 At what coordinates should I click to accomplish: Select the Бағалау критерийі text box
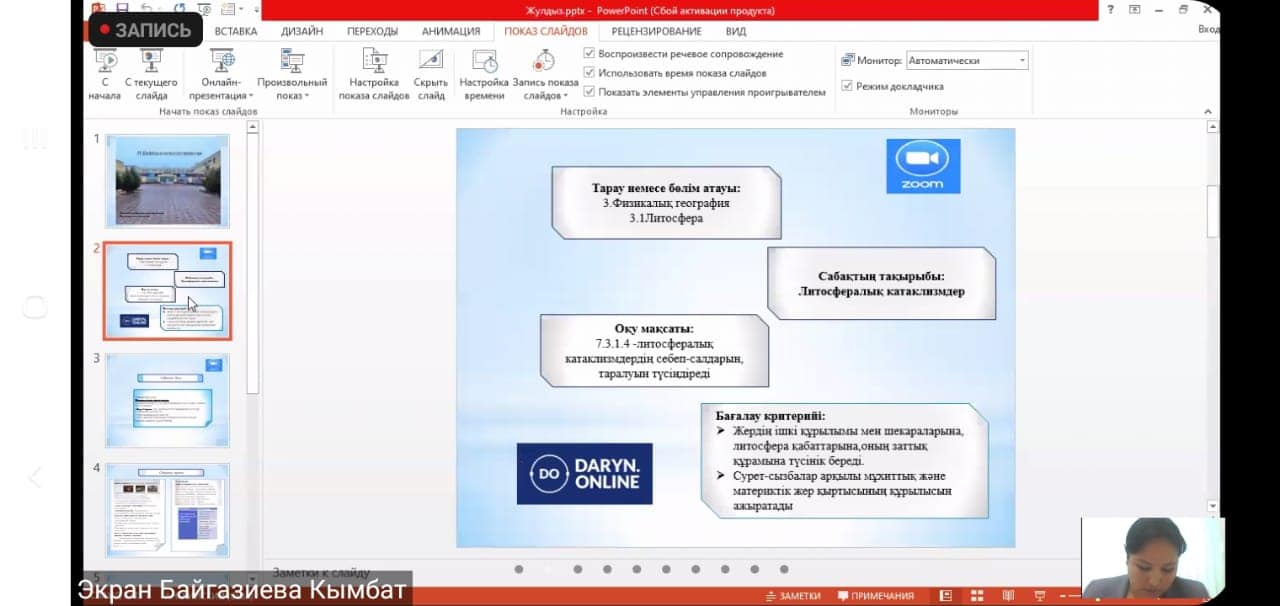845,461
